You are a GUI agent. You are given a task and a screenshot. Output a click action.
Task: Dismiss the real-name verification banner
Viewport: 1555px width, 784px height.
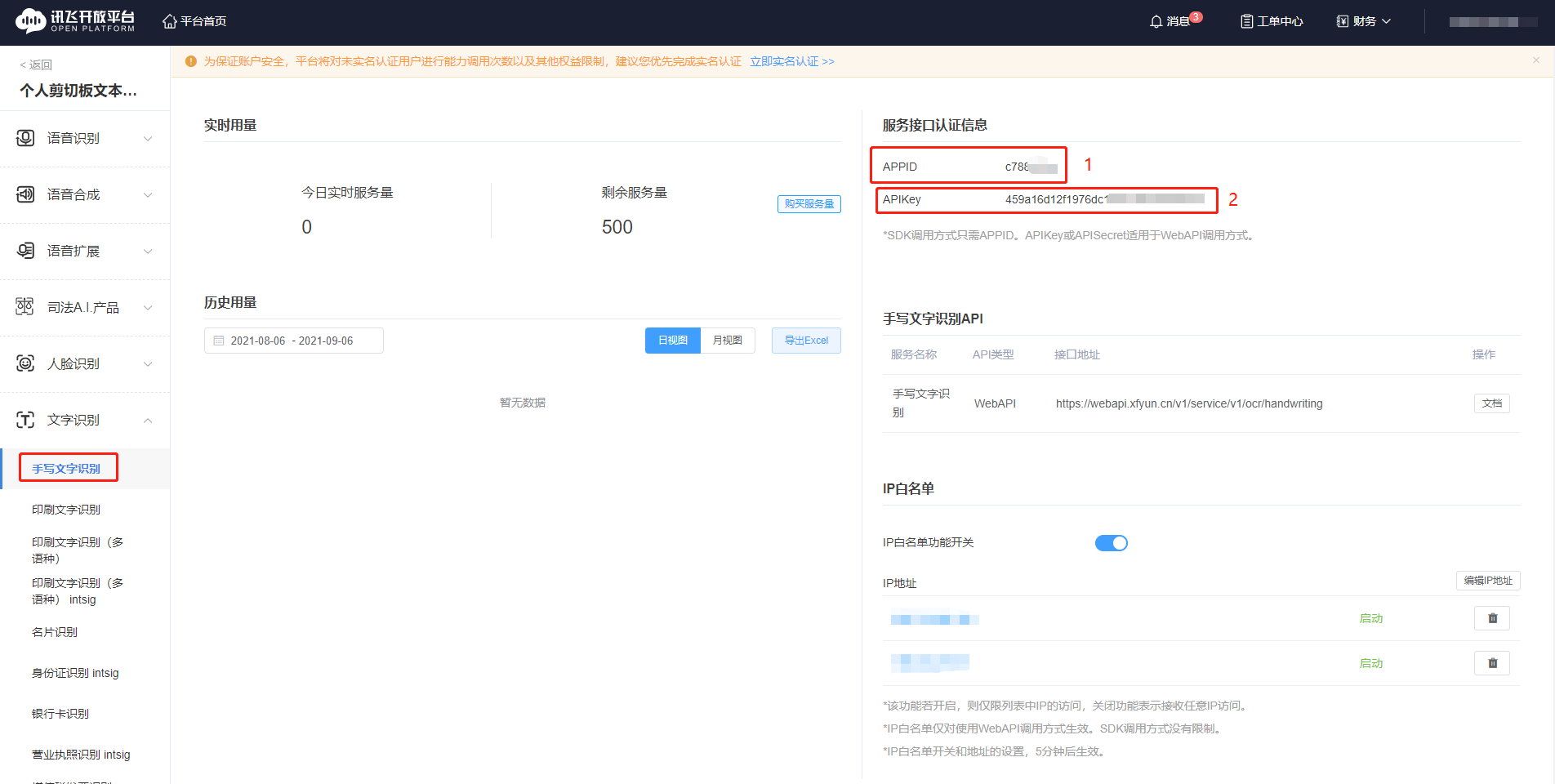coord(1535,60)
